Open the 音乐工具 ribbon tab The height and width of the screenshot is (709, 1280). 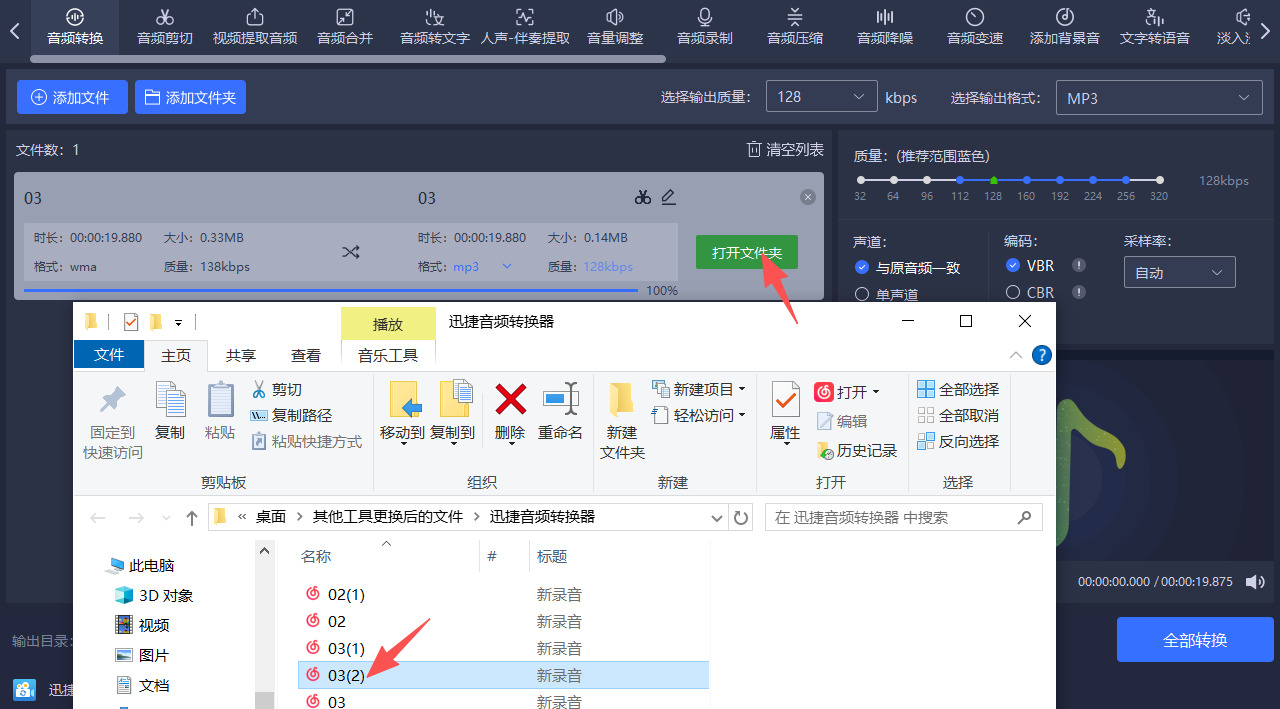[388, 354]
